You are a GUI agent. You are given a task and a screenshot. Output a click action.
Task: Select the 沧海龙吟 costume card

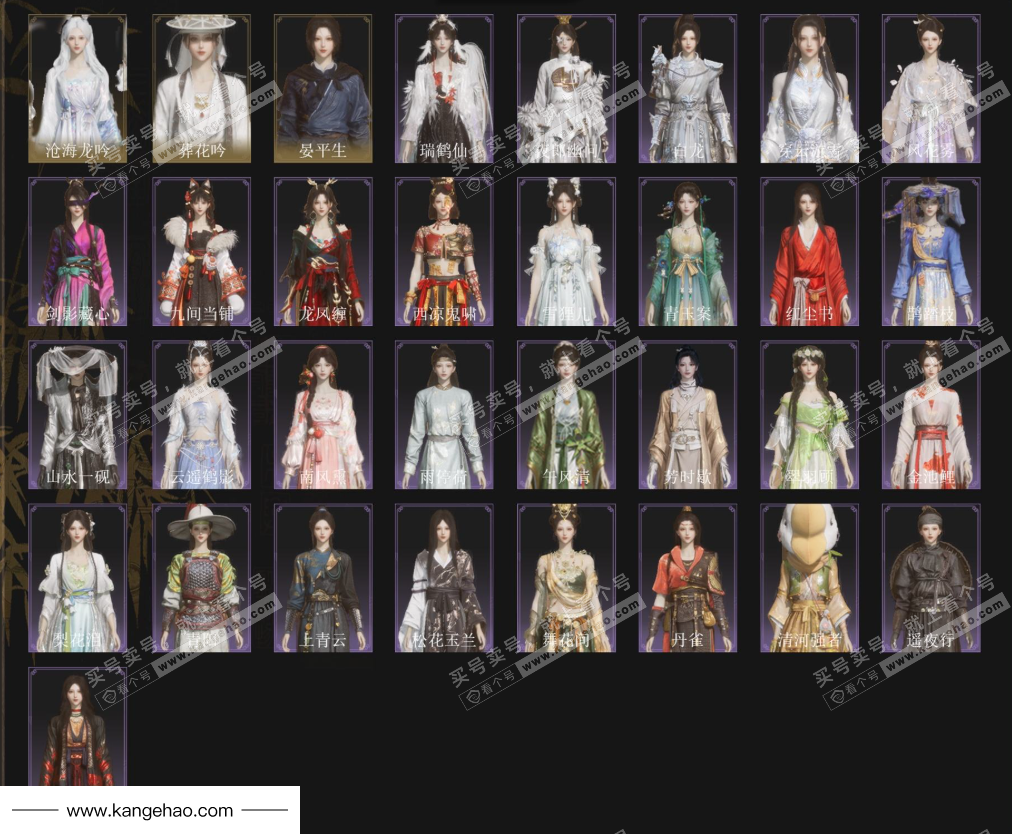click(x=78, y=88)
